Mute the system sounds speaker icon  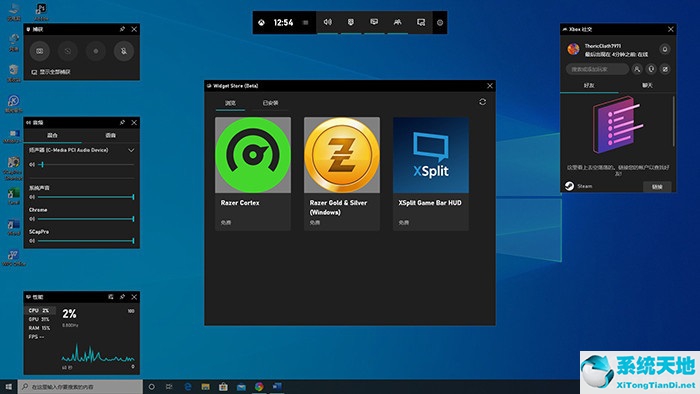point(32,197)
